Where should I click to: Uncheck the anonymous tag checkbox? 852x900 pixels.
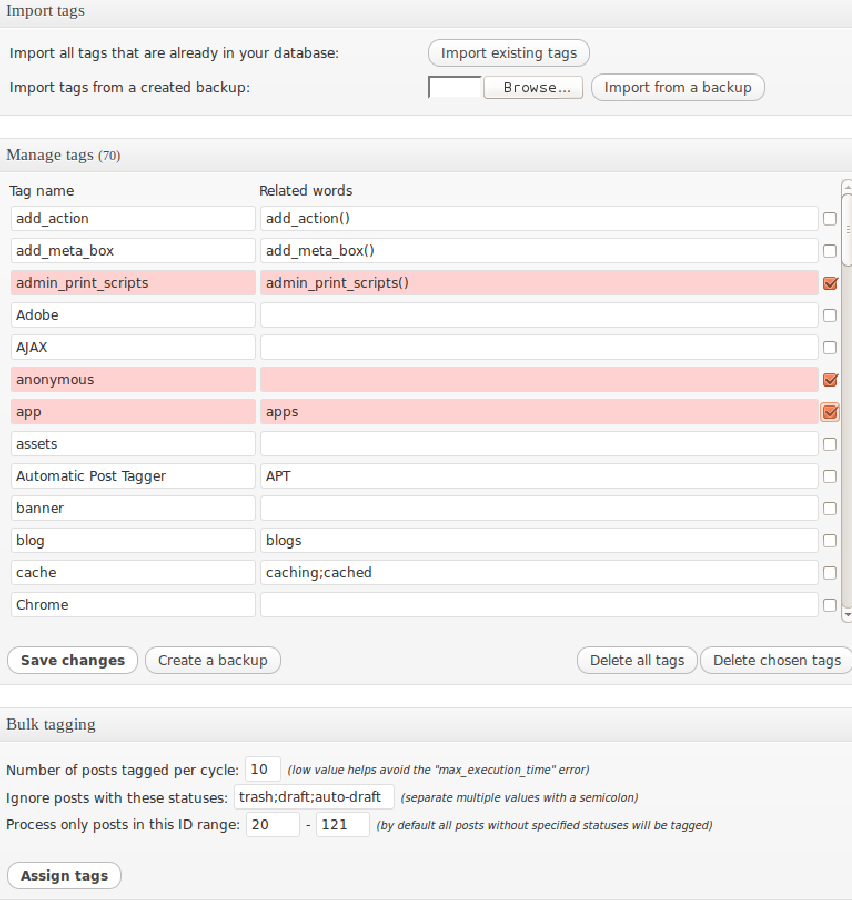click(830, 379)
